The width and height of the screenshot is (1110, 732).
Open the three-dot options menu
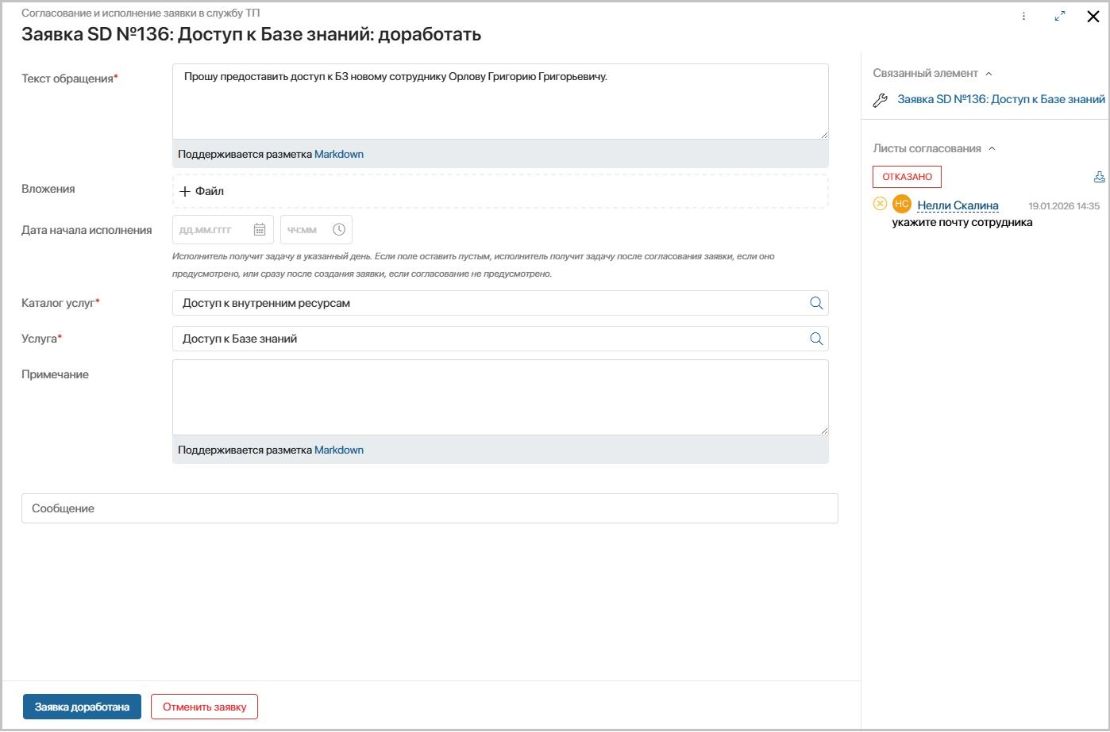click(1024, 16)
